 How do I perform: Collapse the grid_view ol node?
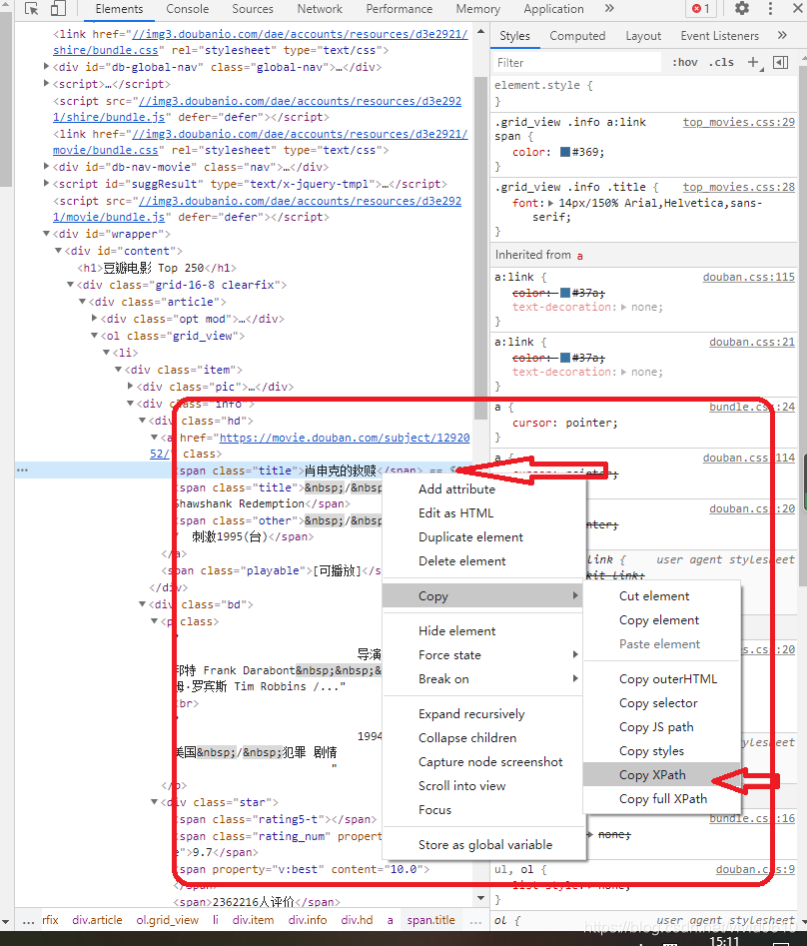coord(94,336)
